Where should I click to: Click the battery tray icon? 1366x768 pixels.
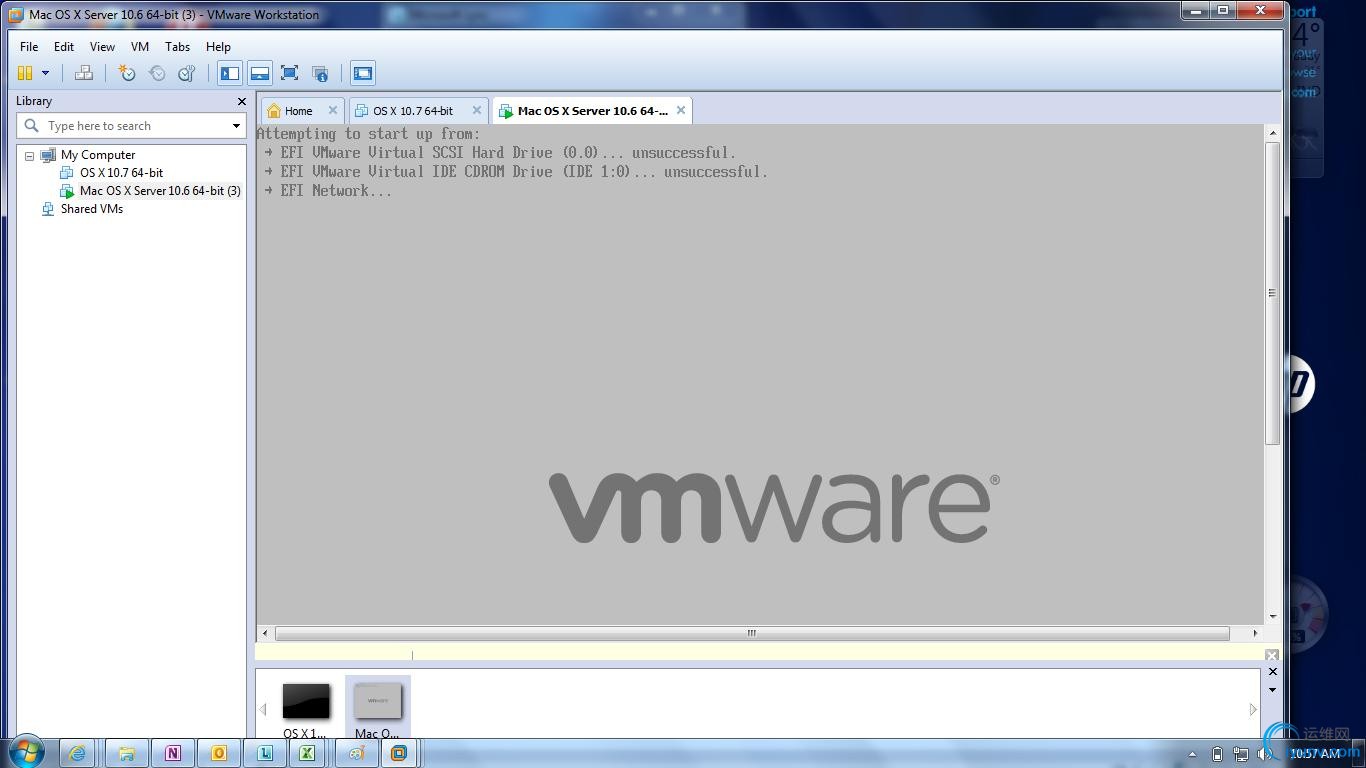tap(1217, 755)
